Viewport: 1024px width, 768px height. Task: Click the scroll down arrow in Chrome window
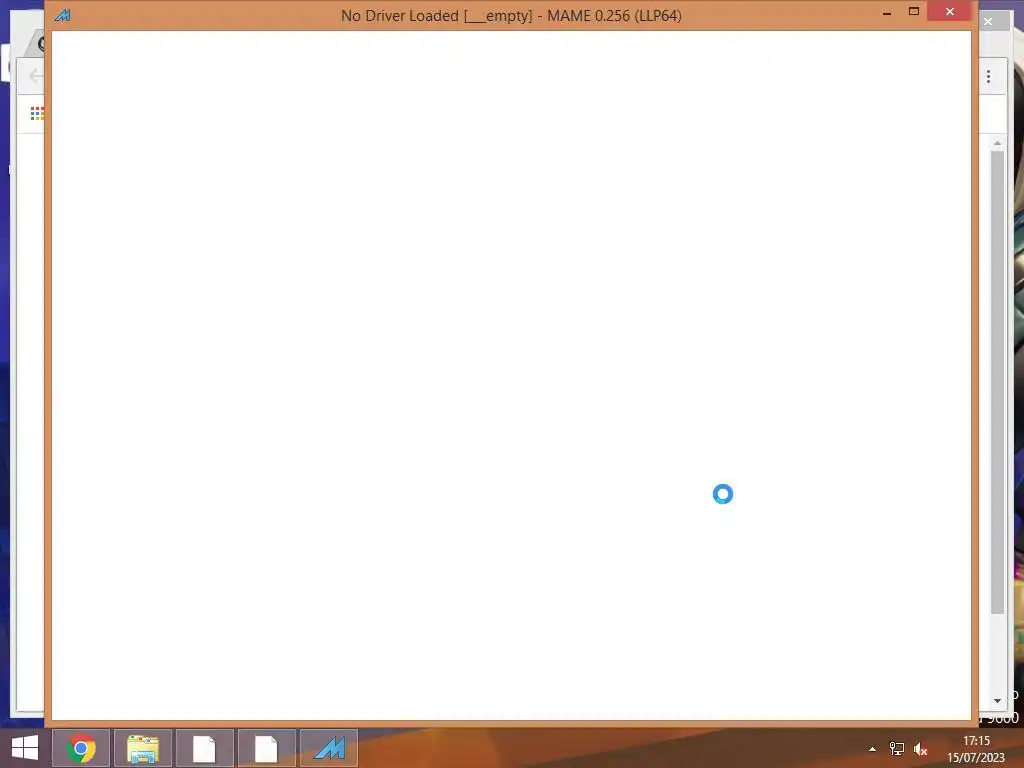point(997,701)
